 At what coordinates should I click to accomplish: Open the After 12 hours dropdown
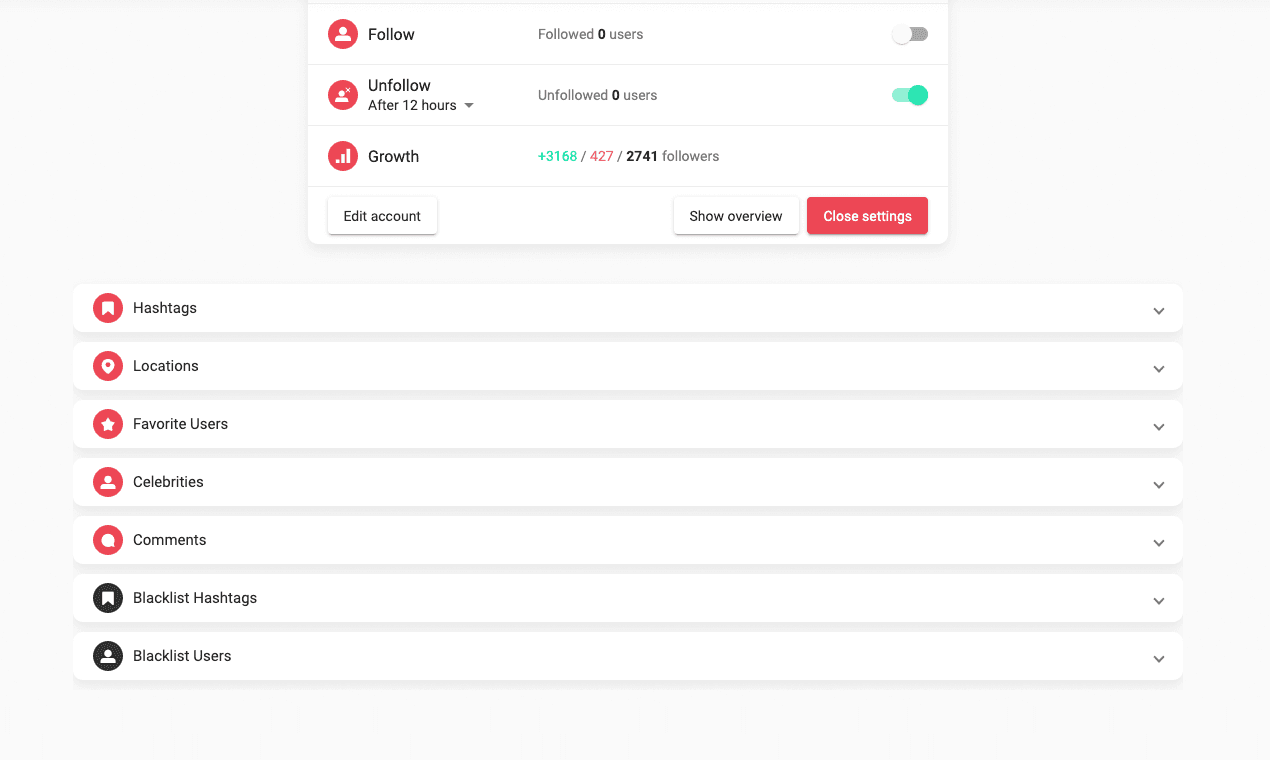tap(421, 105)
